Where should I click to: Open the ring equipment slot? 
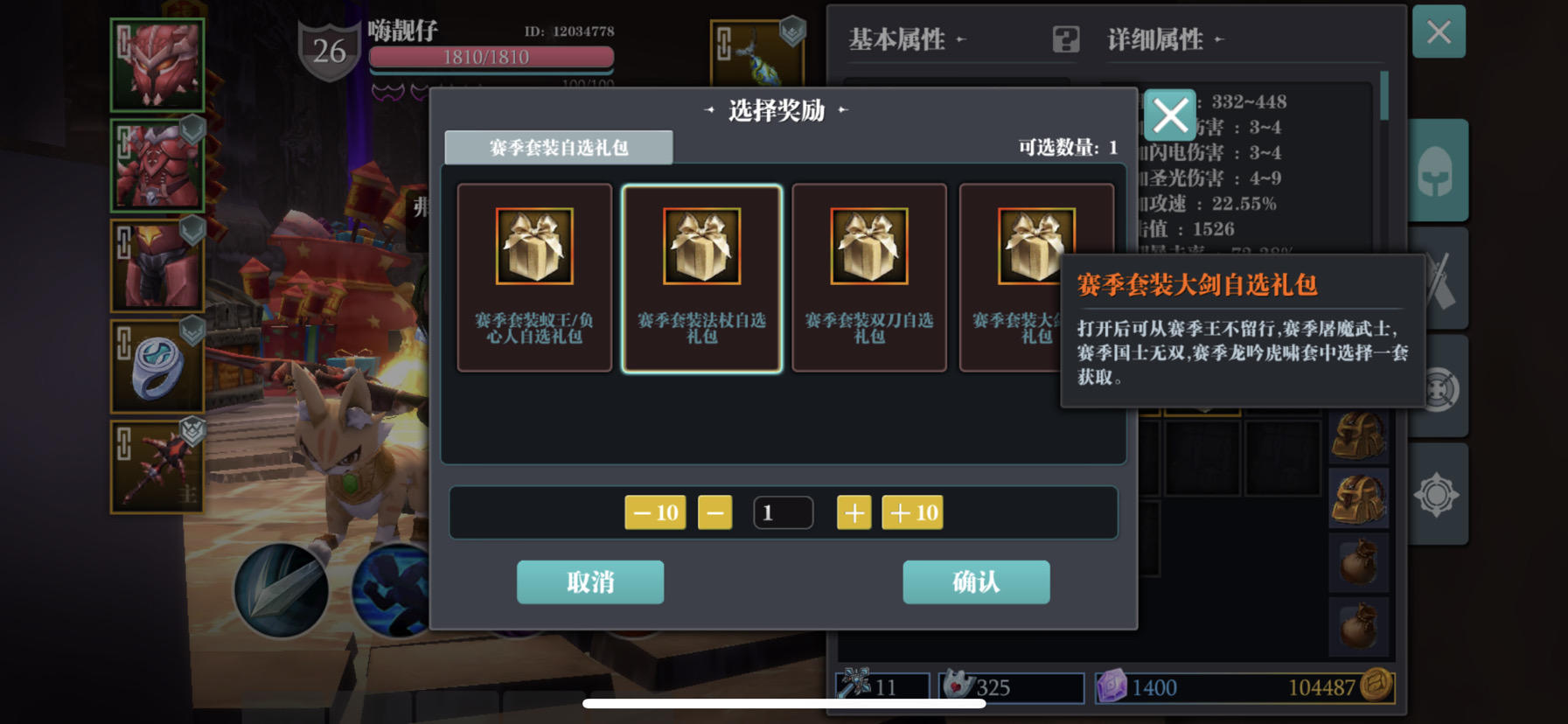[157, 366]
